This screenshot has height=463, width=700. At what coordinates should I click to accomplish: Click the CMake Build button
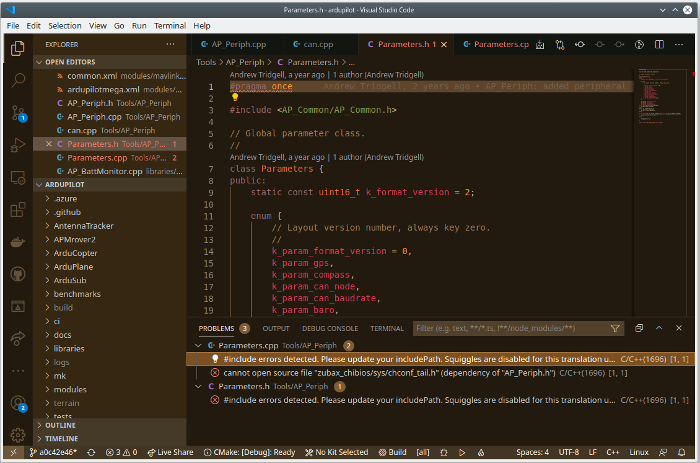tap(392, 452)
